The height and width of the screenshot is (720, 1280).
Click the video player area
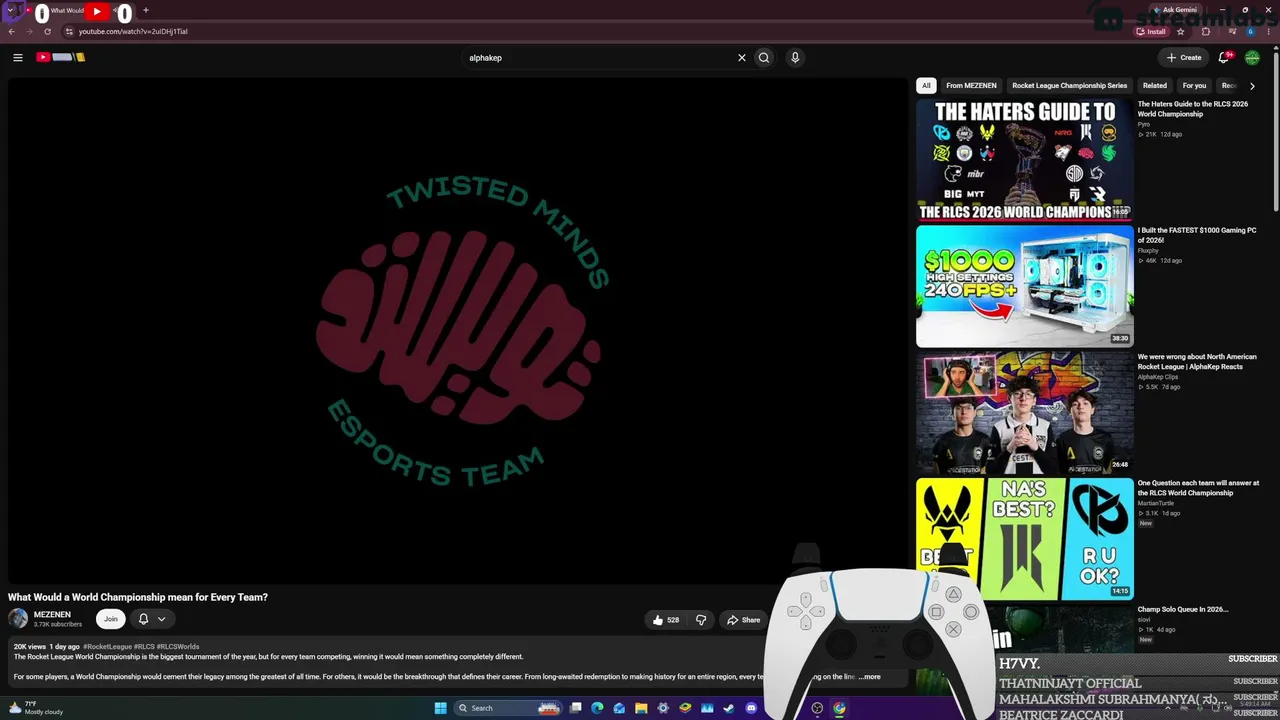(458, 331)
